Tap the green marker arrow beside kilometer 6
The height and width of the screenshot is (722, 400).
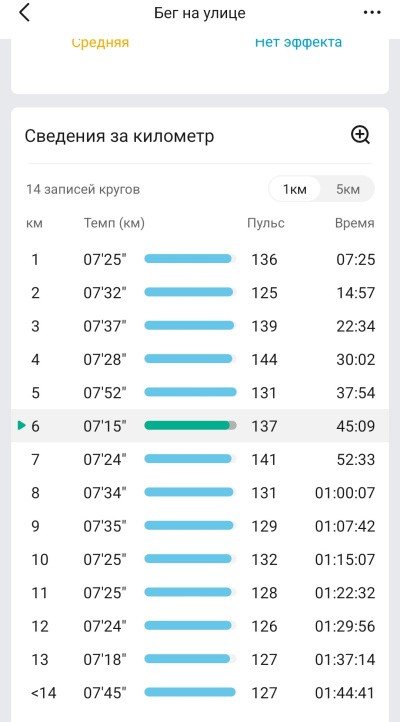[x=21, y=425]
